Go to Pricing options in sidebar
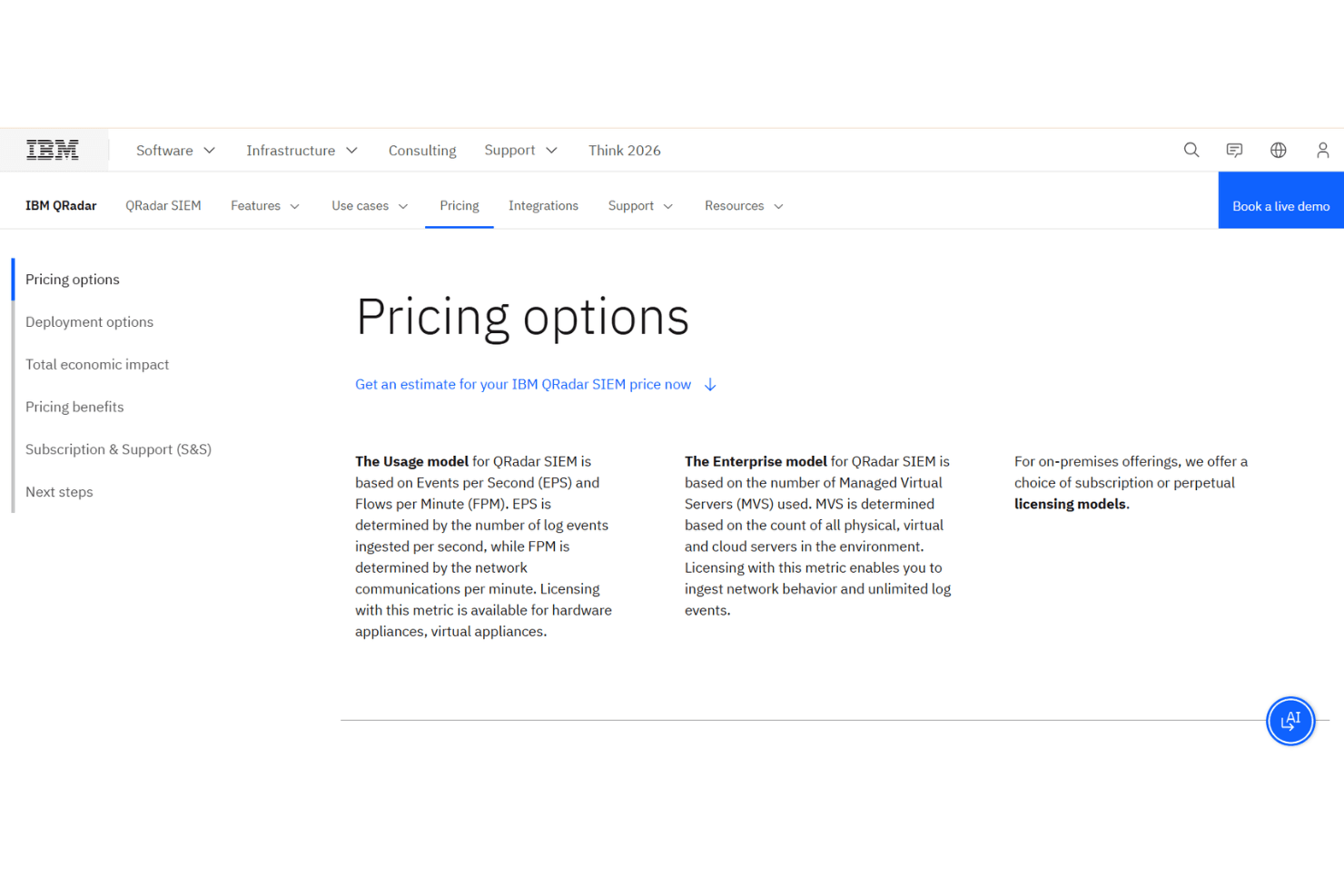 [x=73, y=280]
